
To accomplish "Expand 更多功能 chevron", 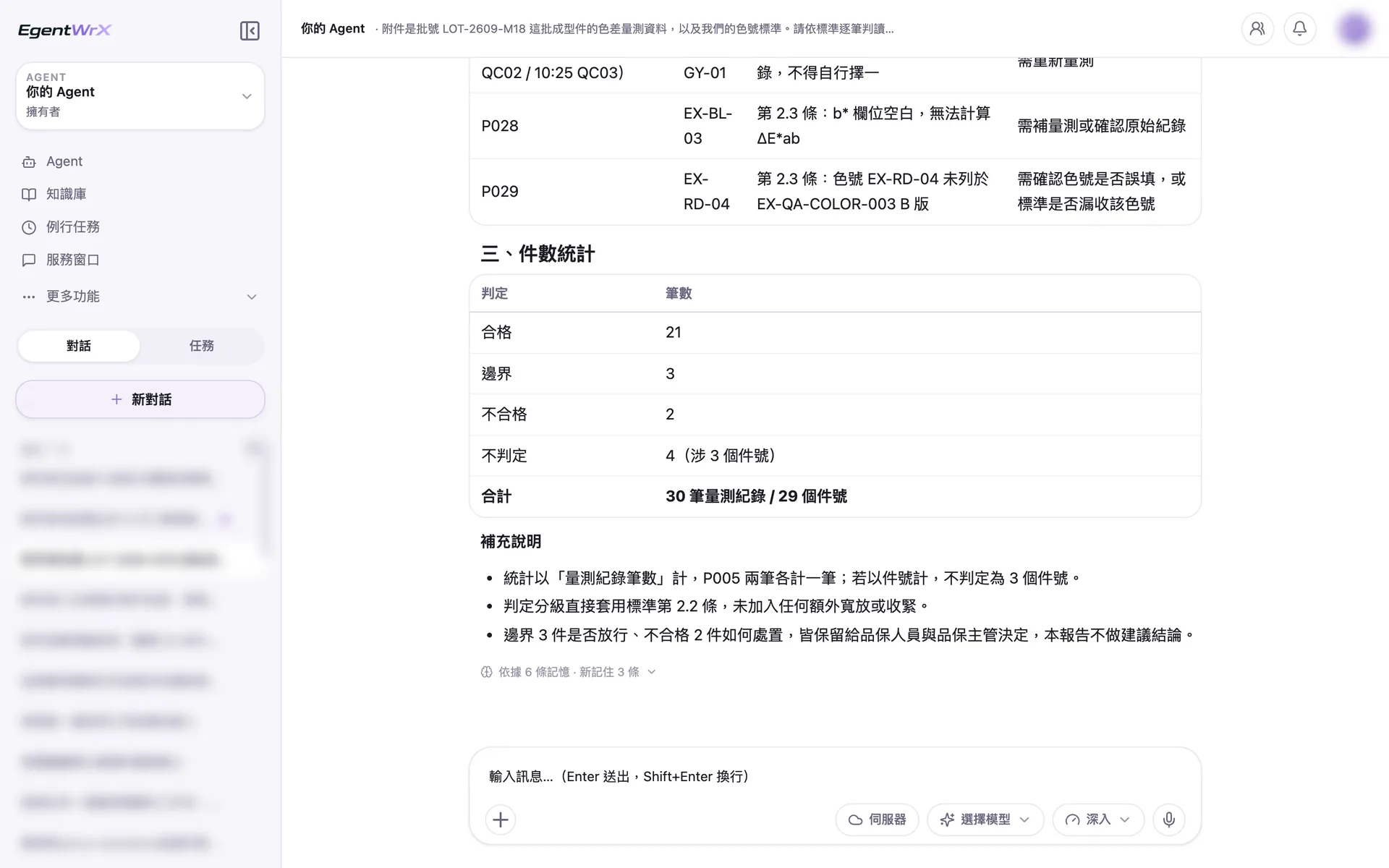I will pos(252,297).
